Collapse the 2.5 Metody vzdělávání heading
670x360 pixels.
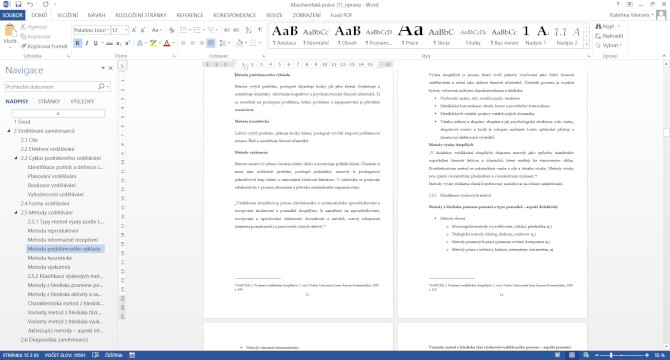click(16, 212)
